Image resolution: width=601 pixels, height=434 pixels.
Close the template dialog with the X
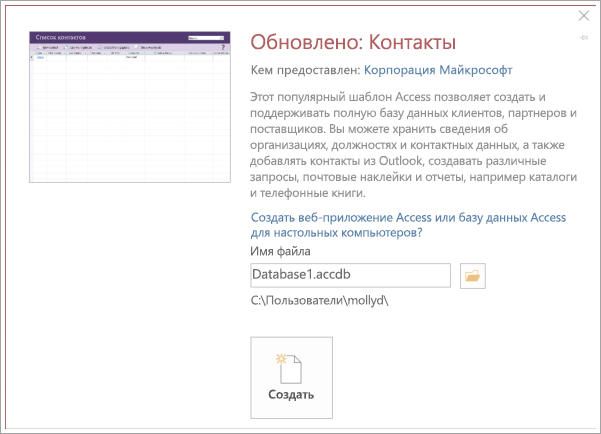(584, 16)
